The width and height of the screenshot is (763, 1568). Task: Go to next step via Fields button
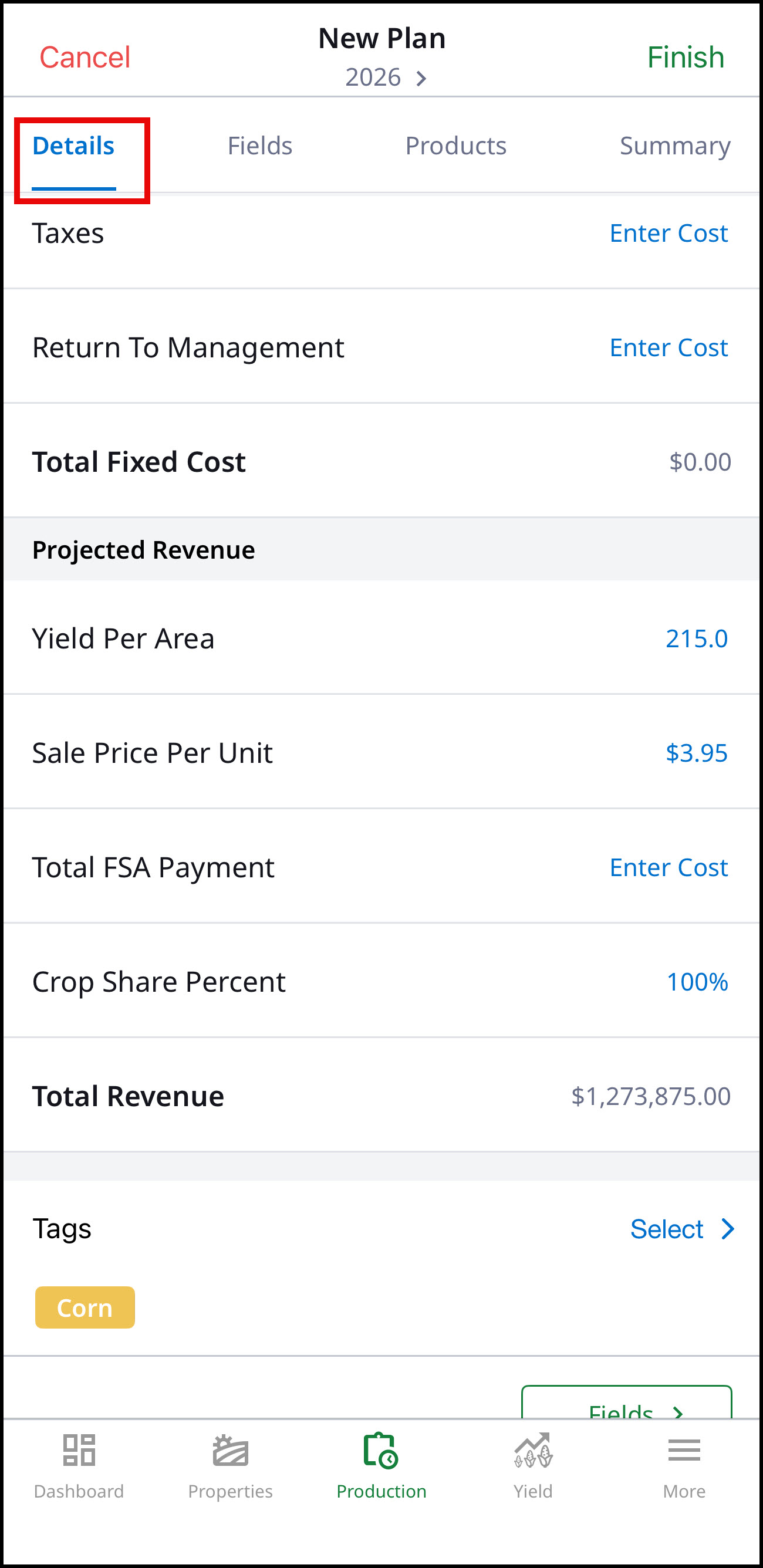(x=626, y=1404)
